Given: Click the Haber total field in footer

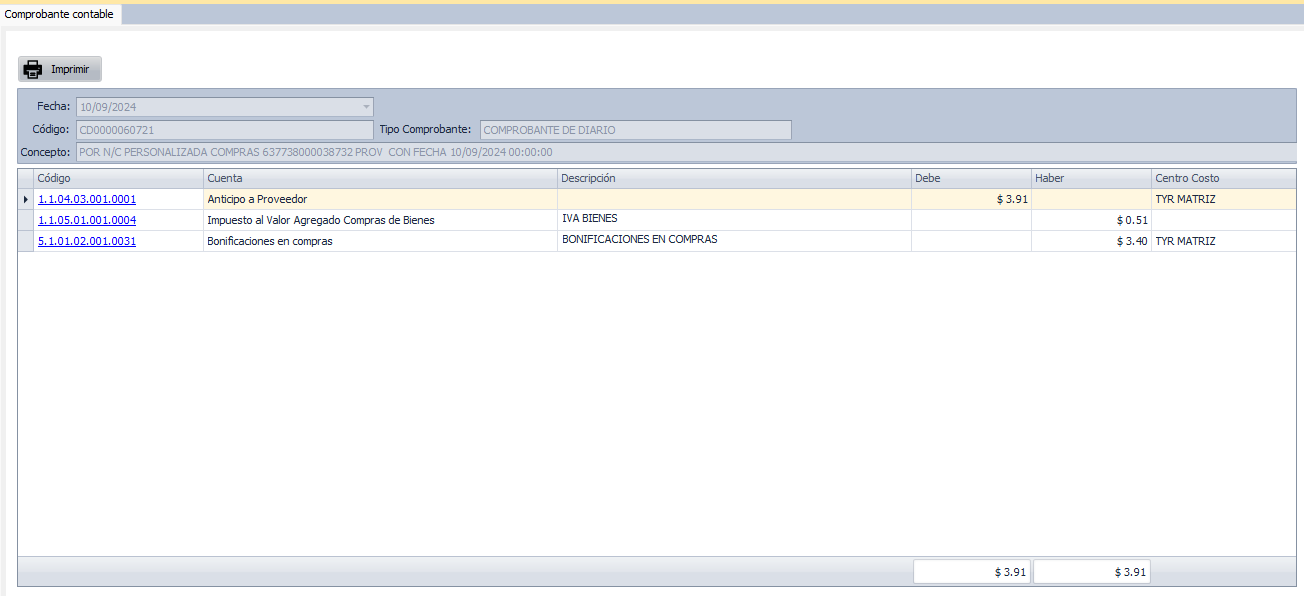Looking at the screenshot, I should click(1091, 572).
